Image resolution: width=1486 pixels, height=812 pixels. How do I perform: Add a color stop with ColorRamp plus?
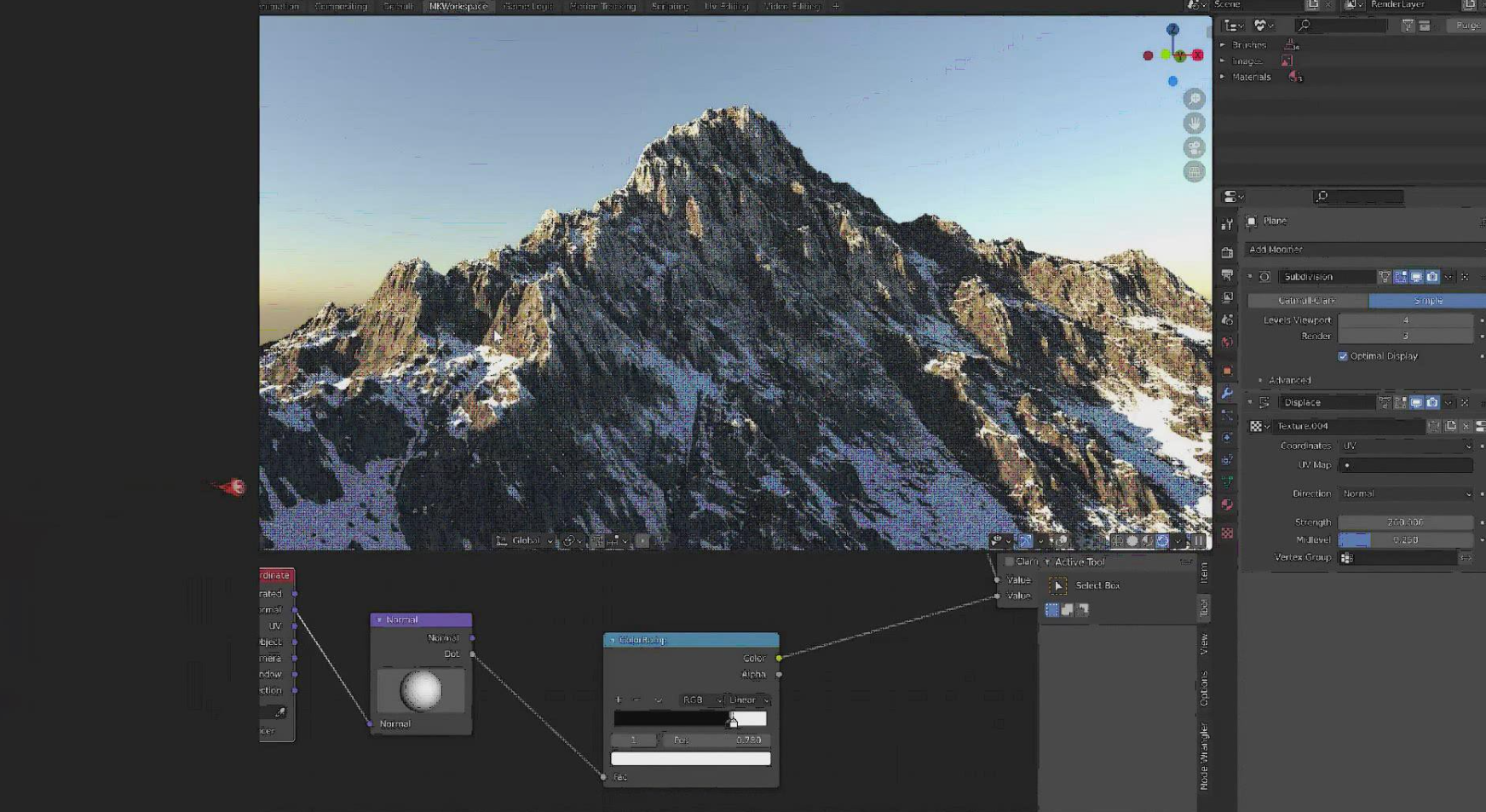point(619,700)
